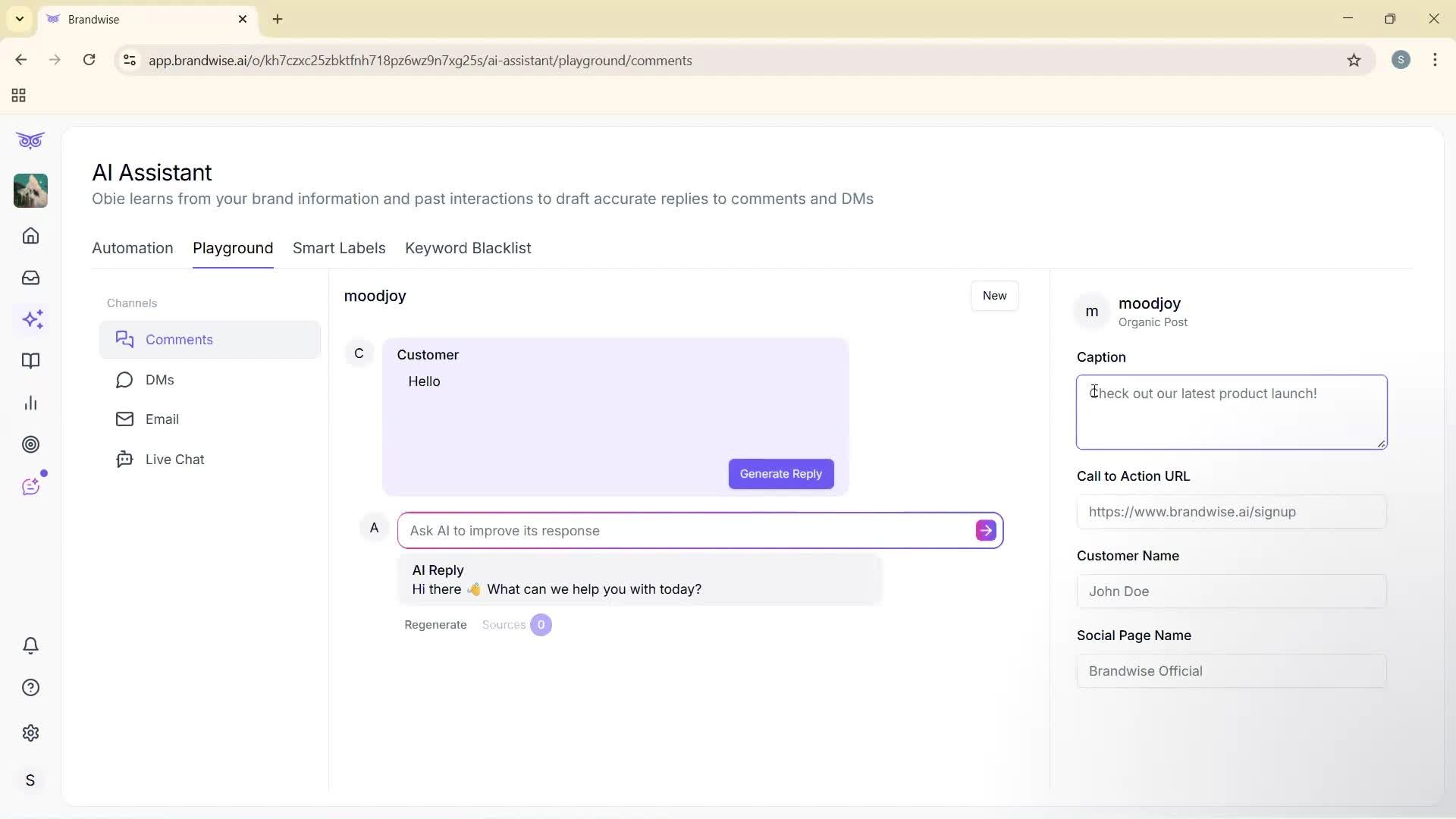
Task: Open notifications via the bell icon
Action: pos(30,645)
